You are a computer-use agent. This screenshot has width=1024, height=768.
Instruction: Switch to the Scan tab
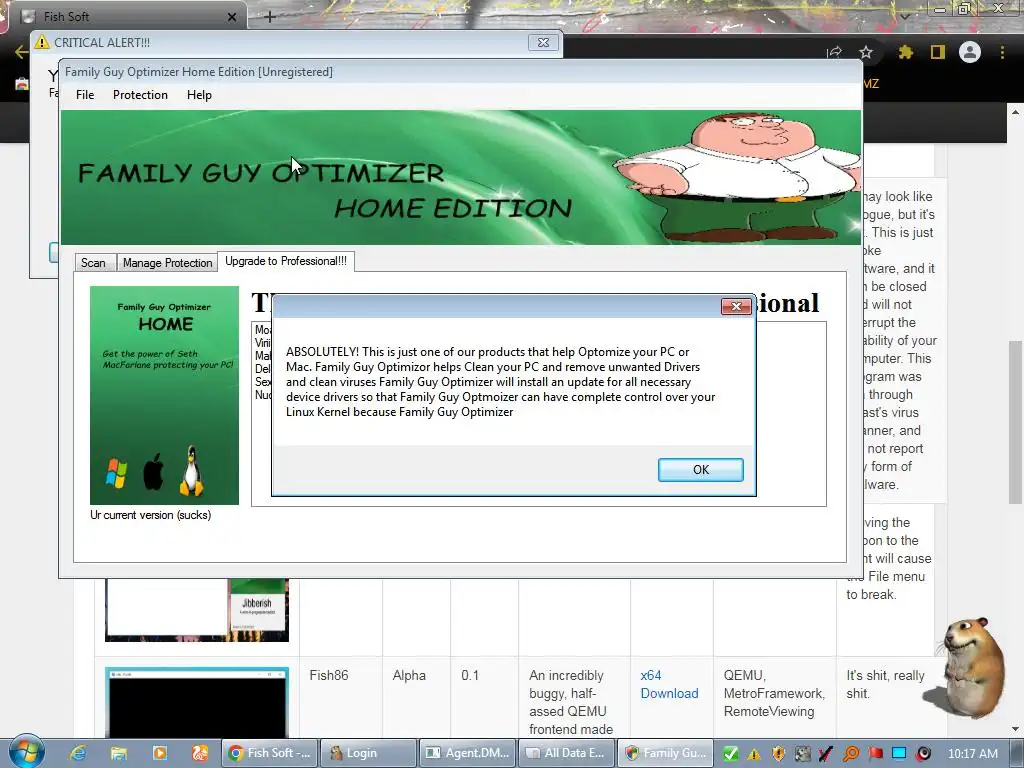coord(93,263)
